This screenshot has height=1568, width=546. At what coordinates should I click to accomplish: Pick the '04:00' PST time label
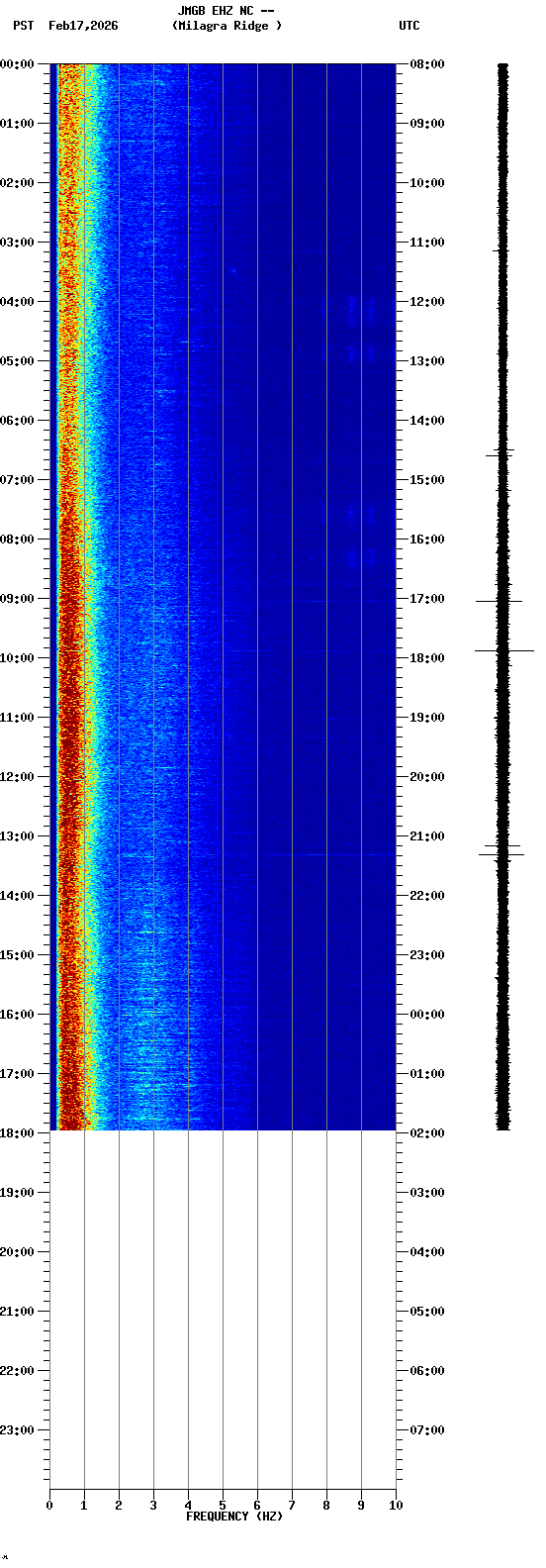coord(16,302)
